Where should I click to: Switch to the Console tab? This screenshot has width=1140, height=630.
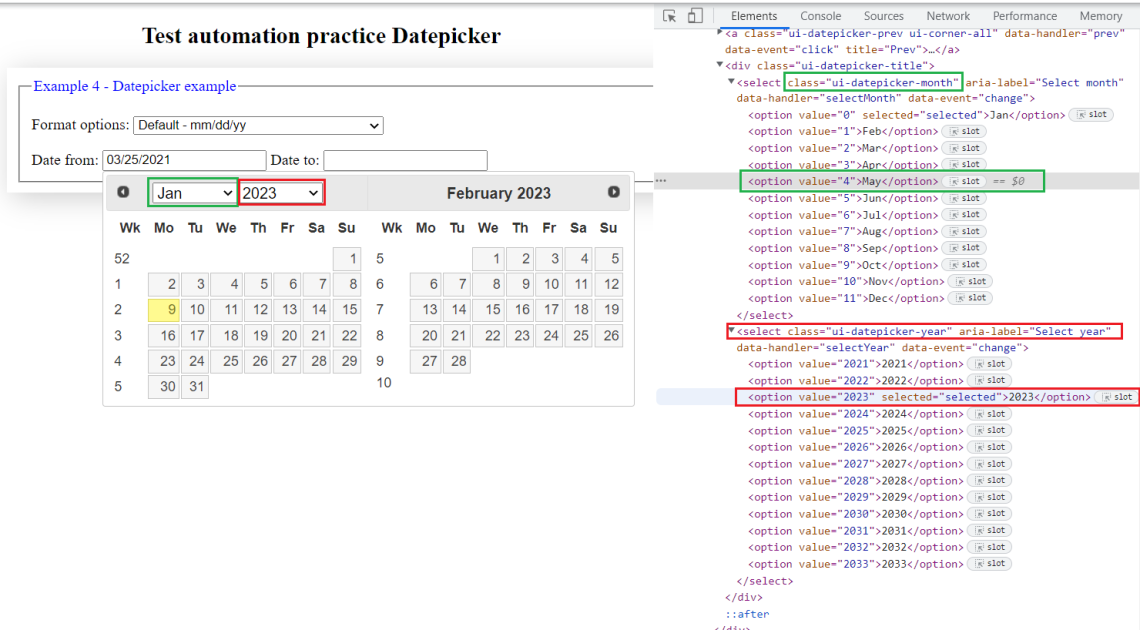pyautogui.click(x=820, y=16)
